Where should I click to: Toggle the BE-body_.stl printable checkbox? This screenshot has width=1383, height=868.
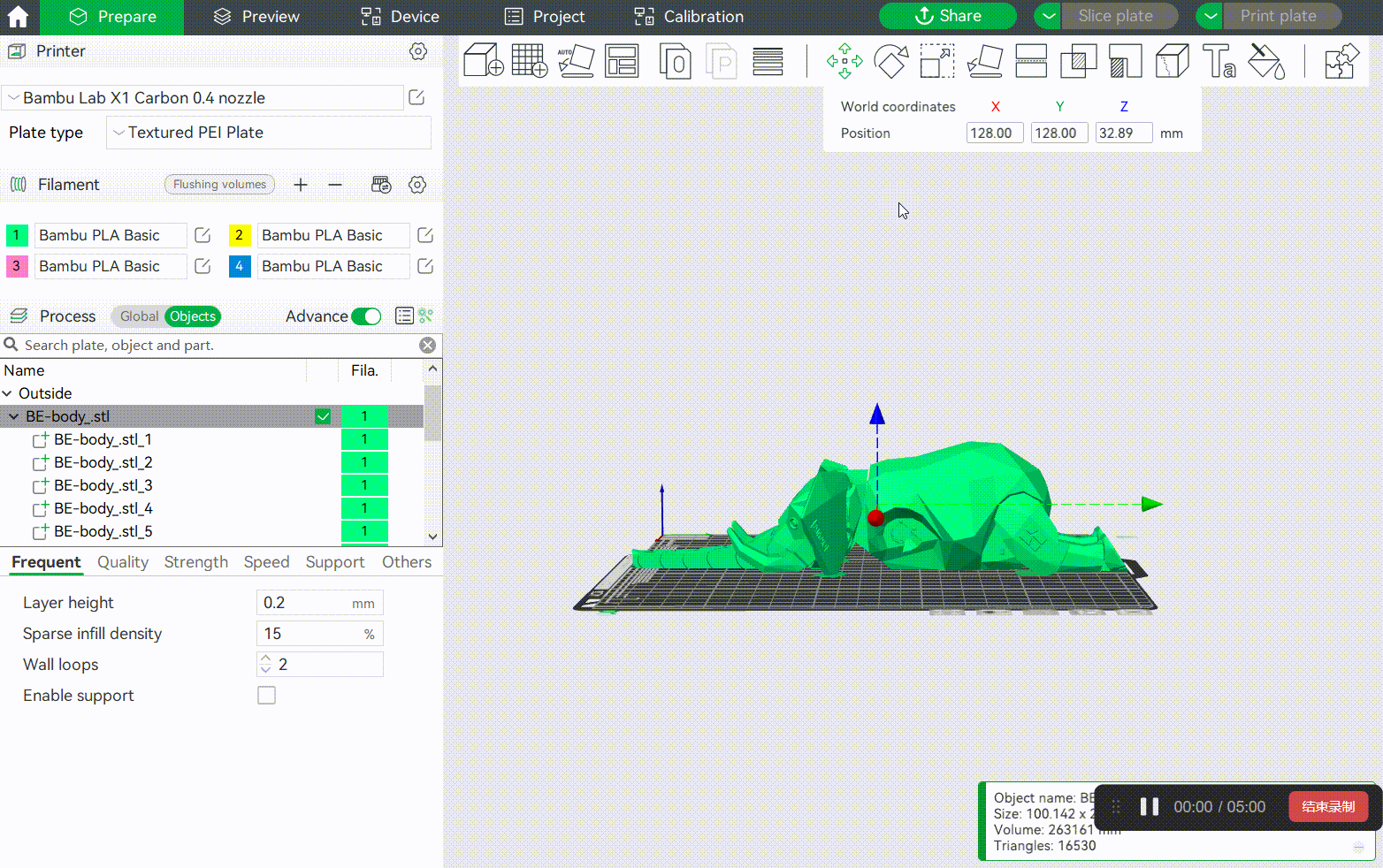(x=323, y=416)
